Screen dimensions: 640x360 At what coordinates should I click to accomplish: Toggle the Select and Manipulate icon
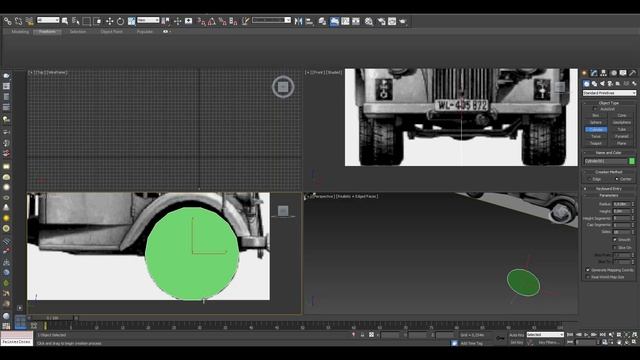click(x=178, y=21)
